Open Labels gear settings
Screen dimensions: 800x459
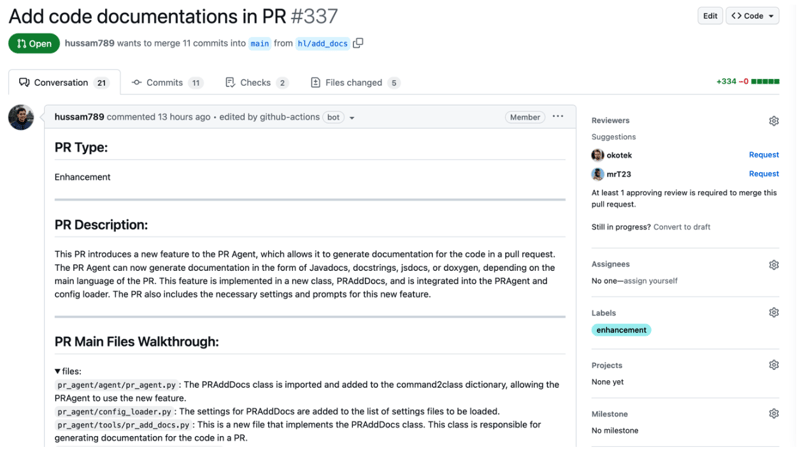[x=773, y=313]
